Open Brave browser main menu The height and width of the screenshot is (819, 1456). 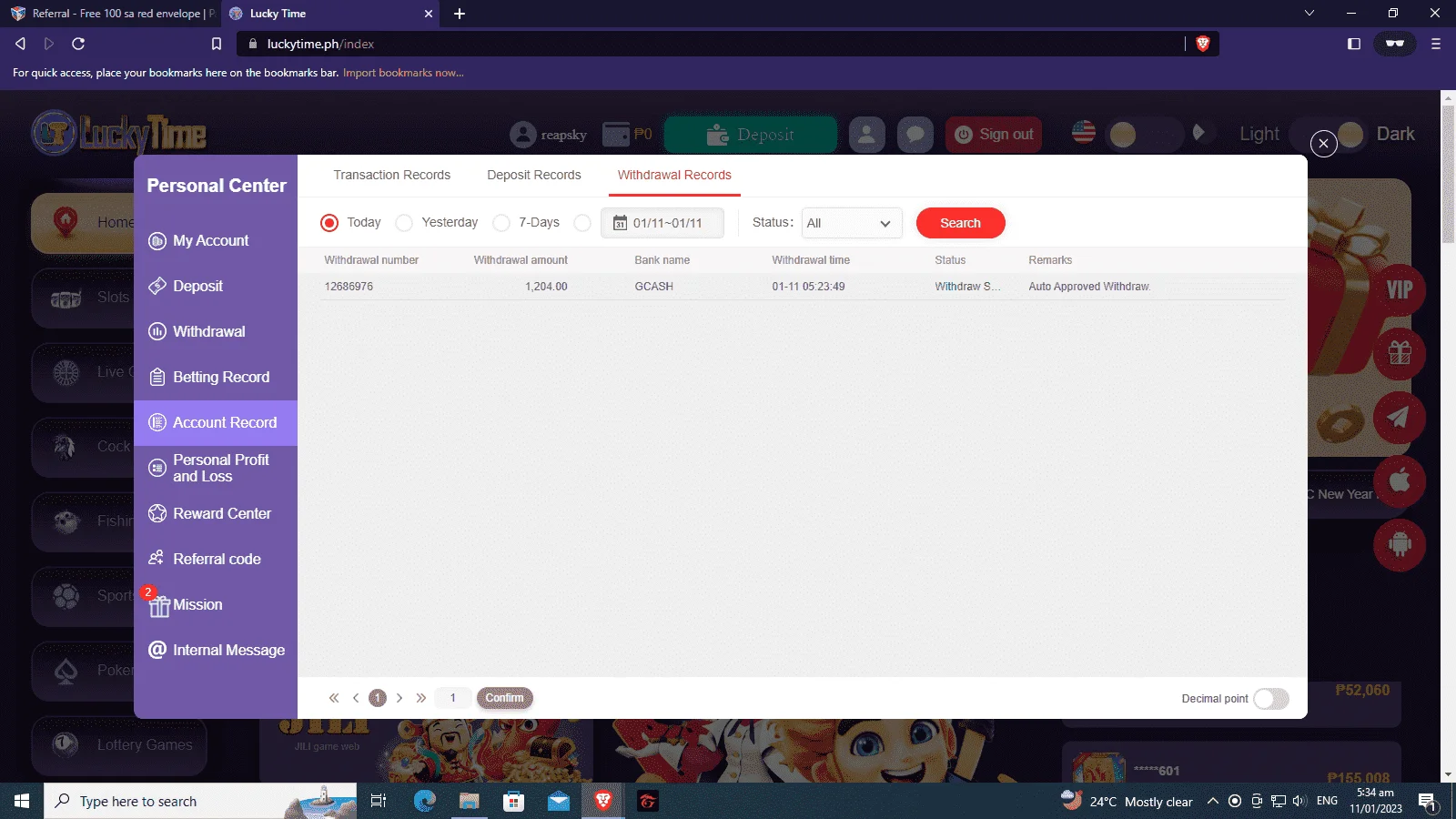coord(1436,44)
